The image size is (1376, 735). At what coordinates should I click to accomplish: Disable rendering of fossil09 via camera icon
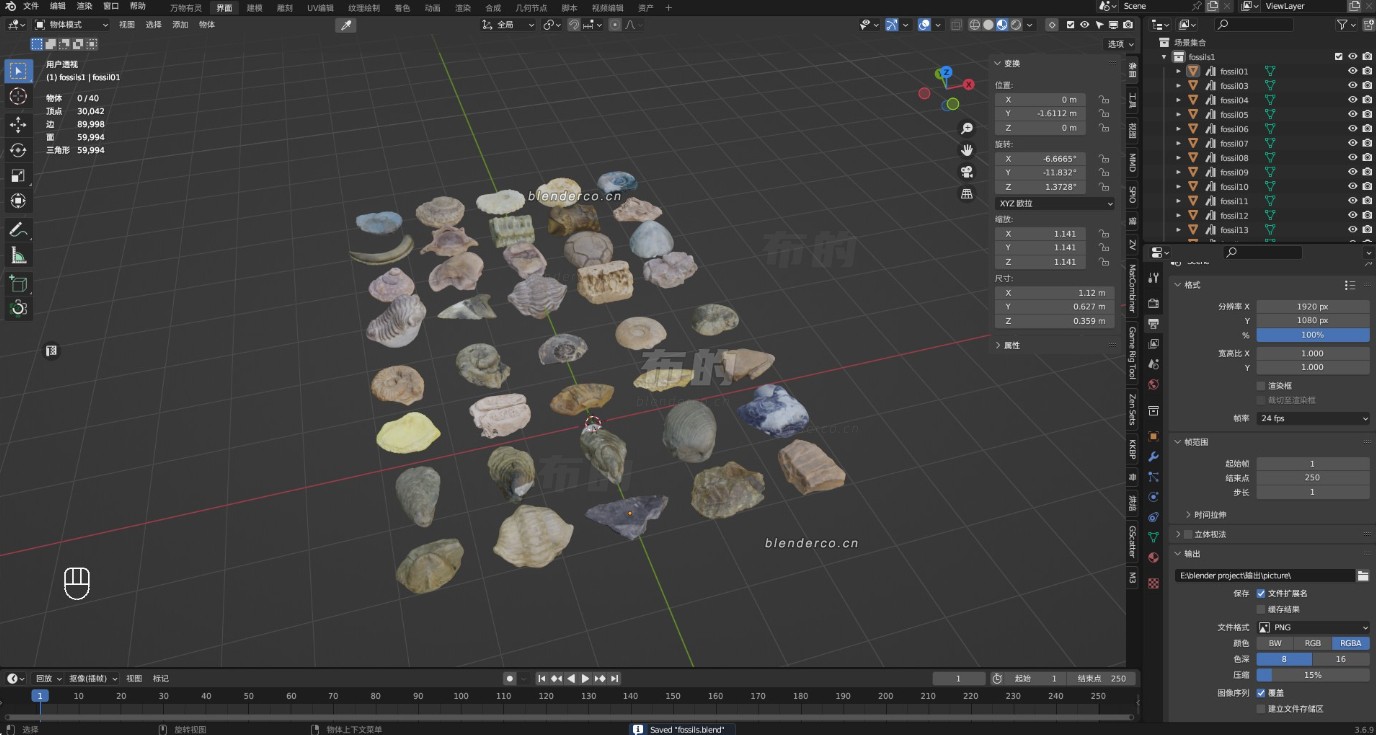coord(1367,172)
